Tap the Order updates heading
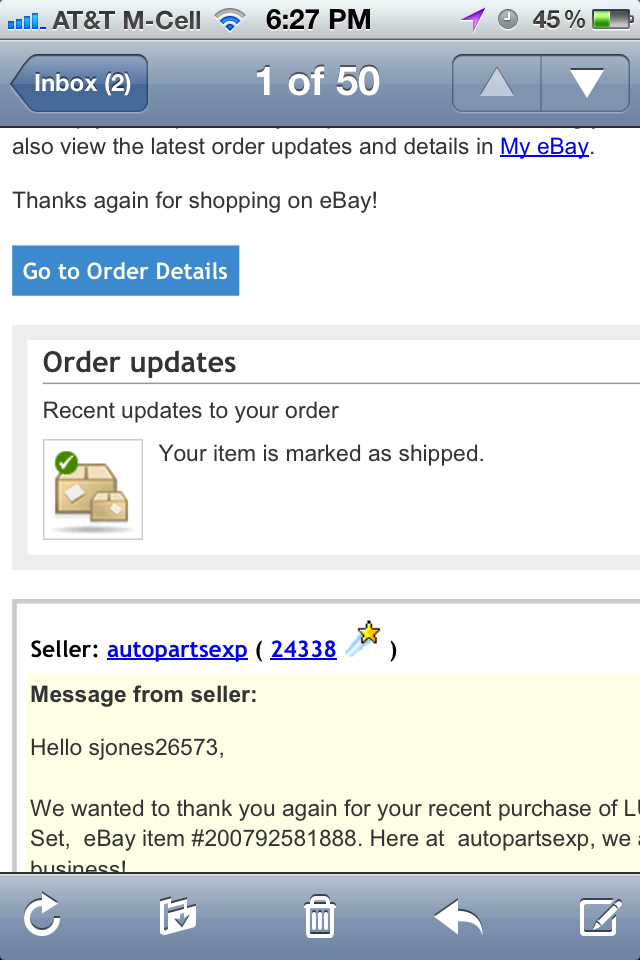This screenshot has width=640, height=960. point(139,362)
